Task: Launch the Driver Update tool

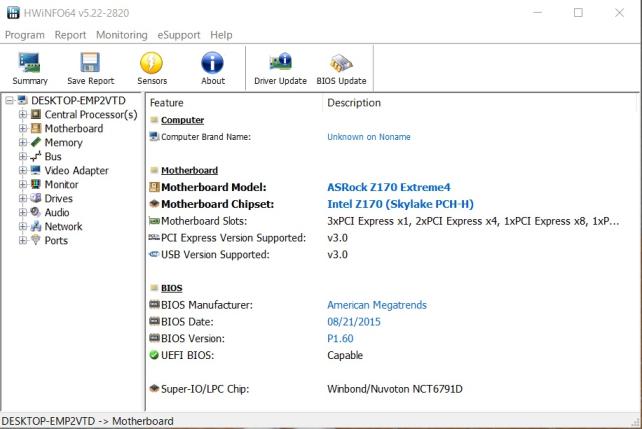Action: pyautogui.click(x=280, y=63)
